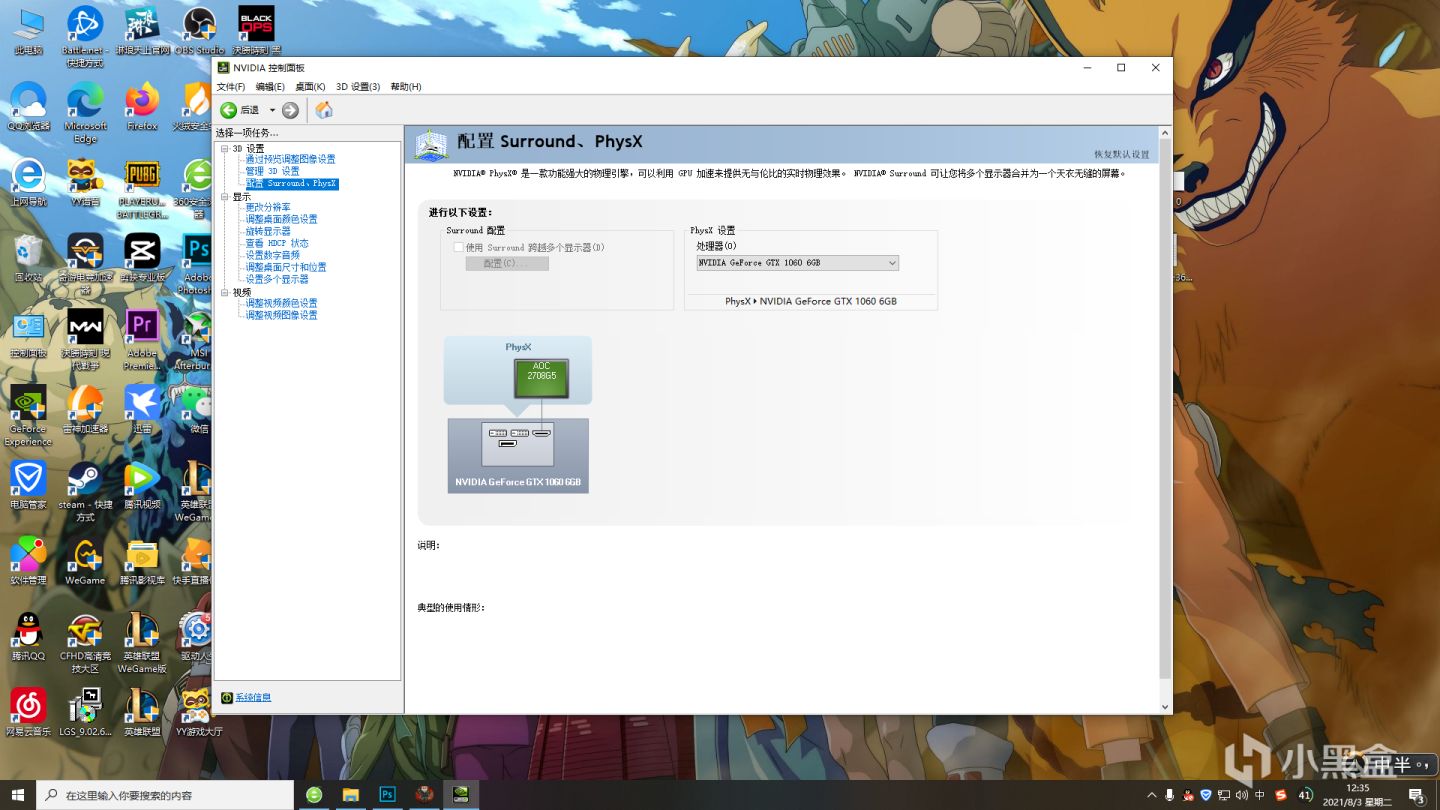Image resolution: width=1440 pixels, height=810 pixels.
Task: Open Microsoft Edge desktop shortcut
Action: [85, 112]
